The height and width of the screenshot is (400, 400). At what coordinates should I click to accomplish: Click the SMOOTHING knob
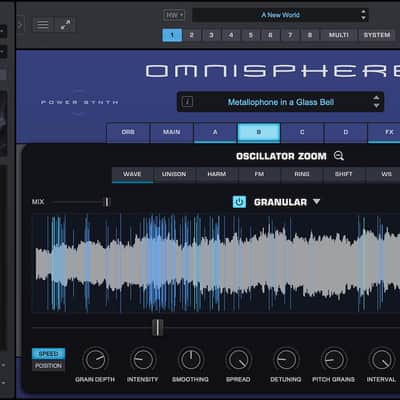pos(191,360)
